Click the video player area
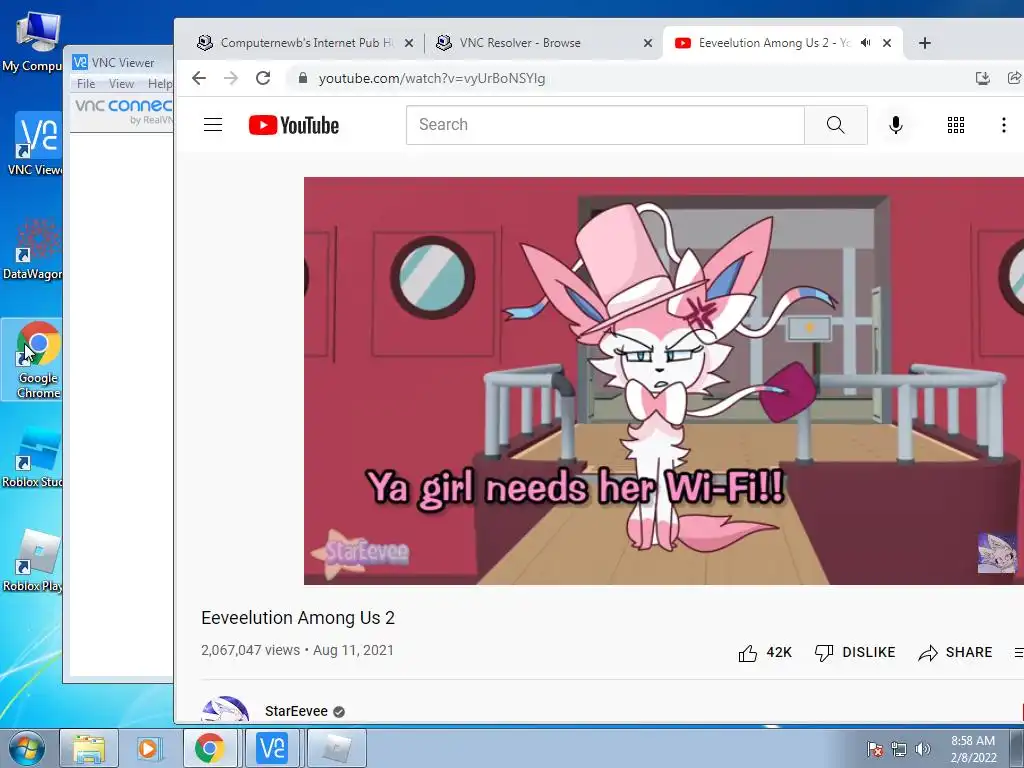The image size is (1024, 768). coord(664,381)
